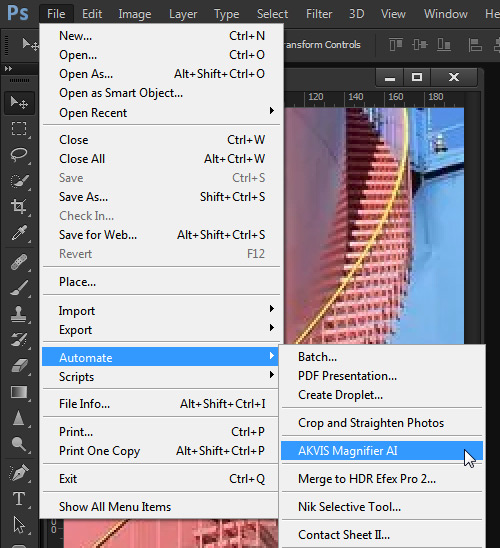The height and width of the screenshot is (548, 500).
Task: Select the Clone Stamp tool
Action: [x=19, y=313]
